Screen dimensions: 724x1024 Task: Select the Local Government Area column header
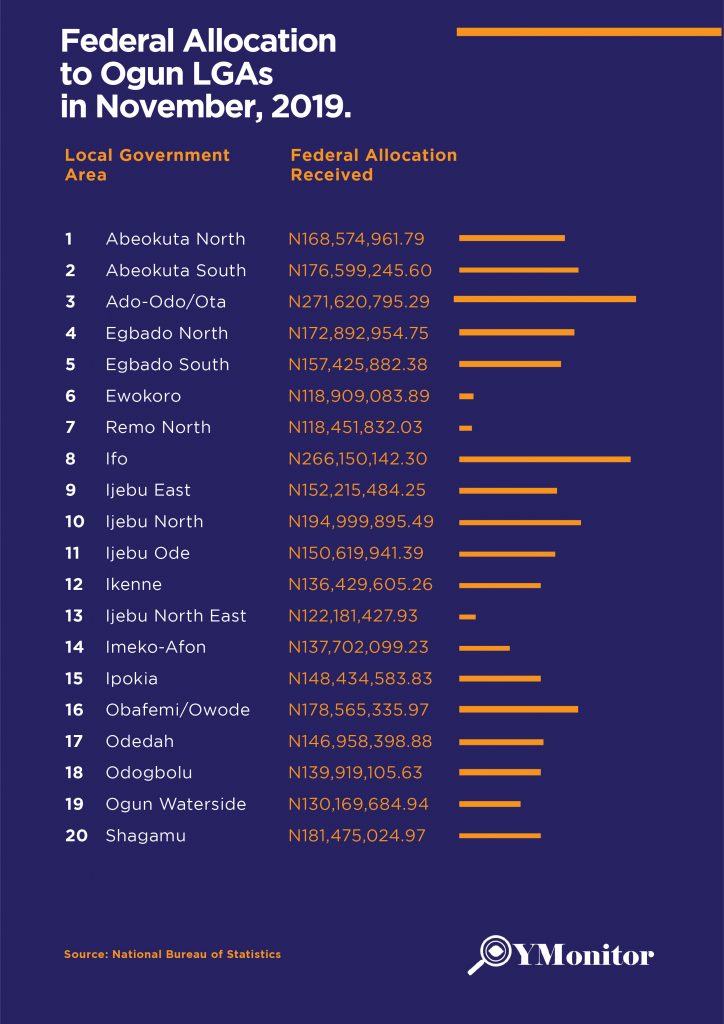[x=147, y=165]
